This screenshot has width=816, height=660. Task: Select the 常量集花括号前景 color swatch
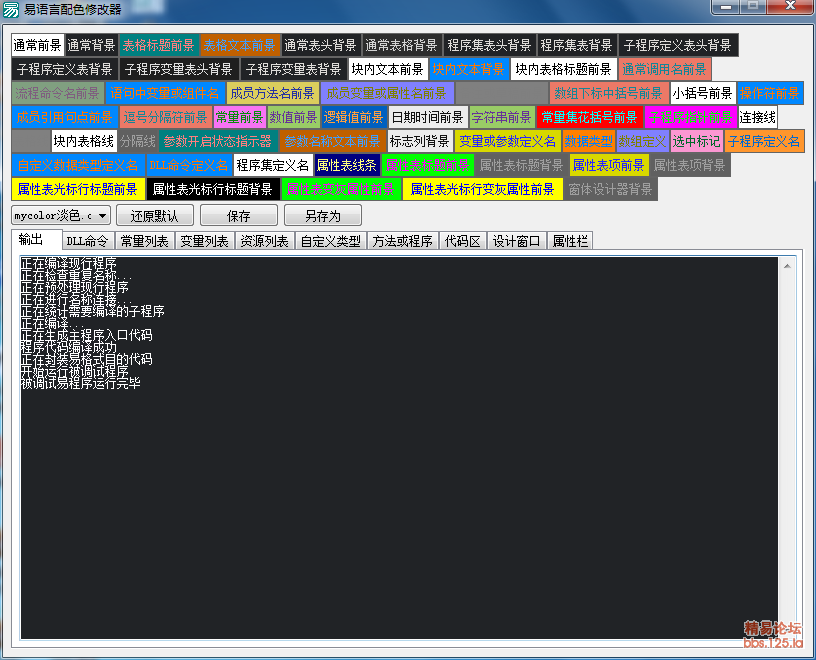[x=590, y=117]
